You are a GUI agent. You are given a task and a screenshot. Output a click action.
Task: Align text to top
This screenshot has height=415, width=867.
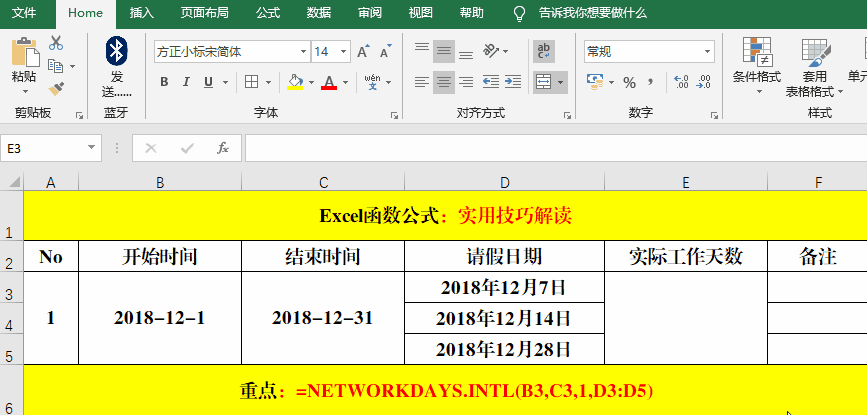click(x=422, y=51)
